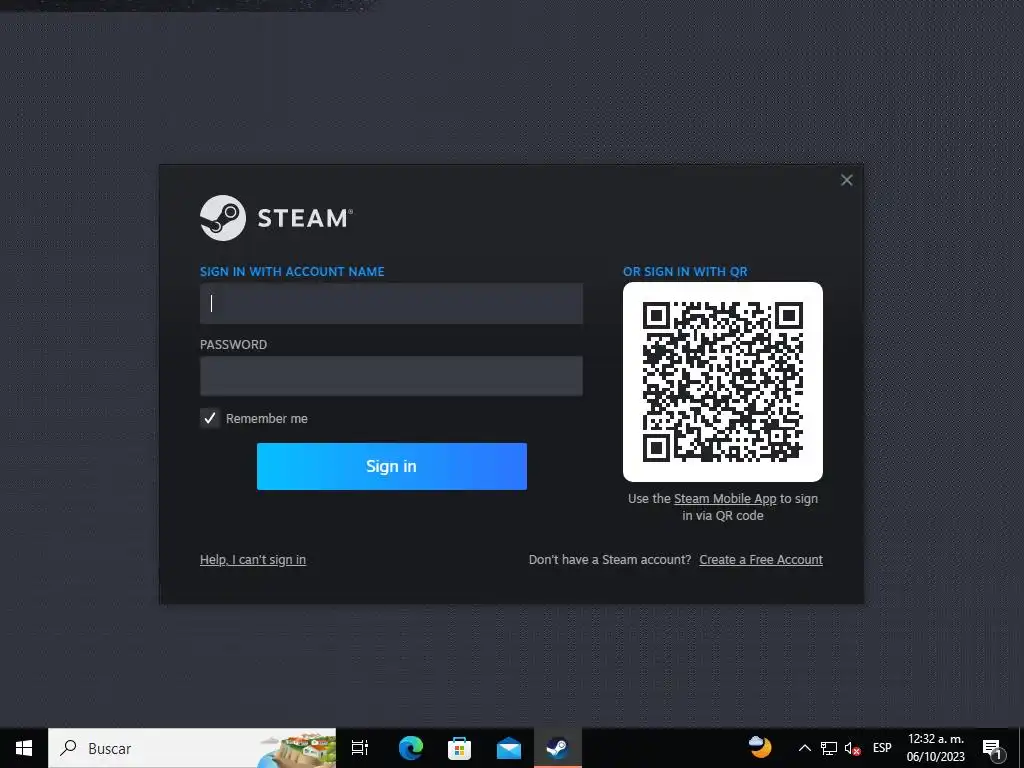Viewport: 1024px width, 768px height.
Task: Click the PASSWORD label text
Action: [233, 345]
